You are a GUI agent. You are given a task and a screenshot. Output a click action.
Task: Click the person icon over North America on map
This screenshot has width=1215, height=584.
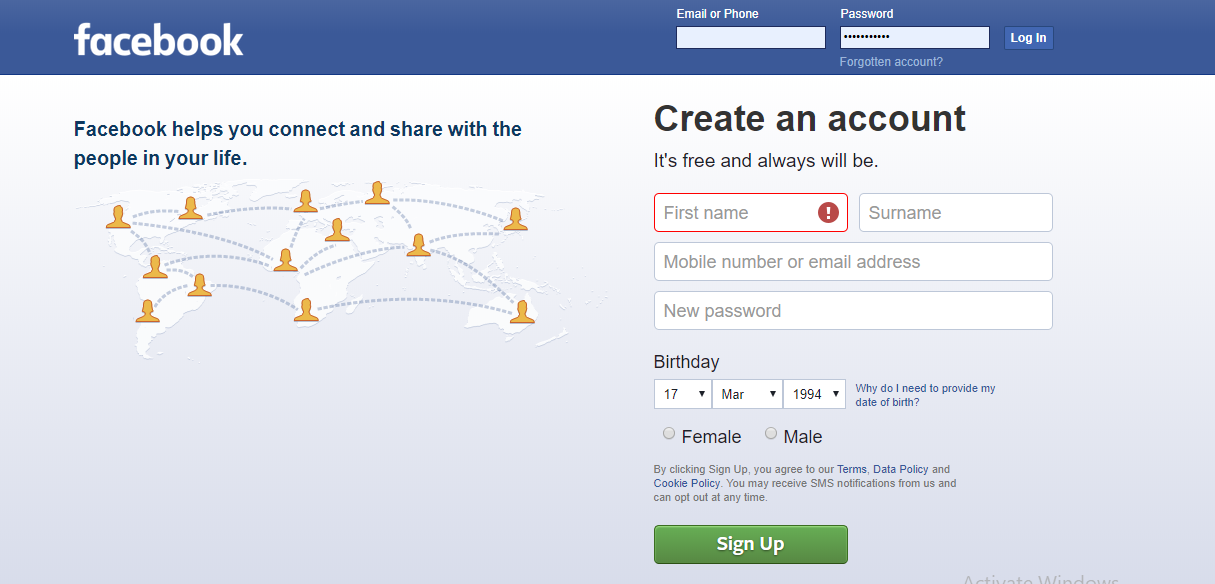click(118, 216)
